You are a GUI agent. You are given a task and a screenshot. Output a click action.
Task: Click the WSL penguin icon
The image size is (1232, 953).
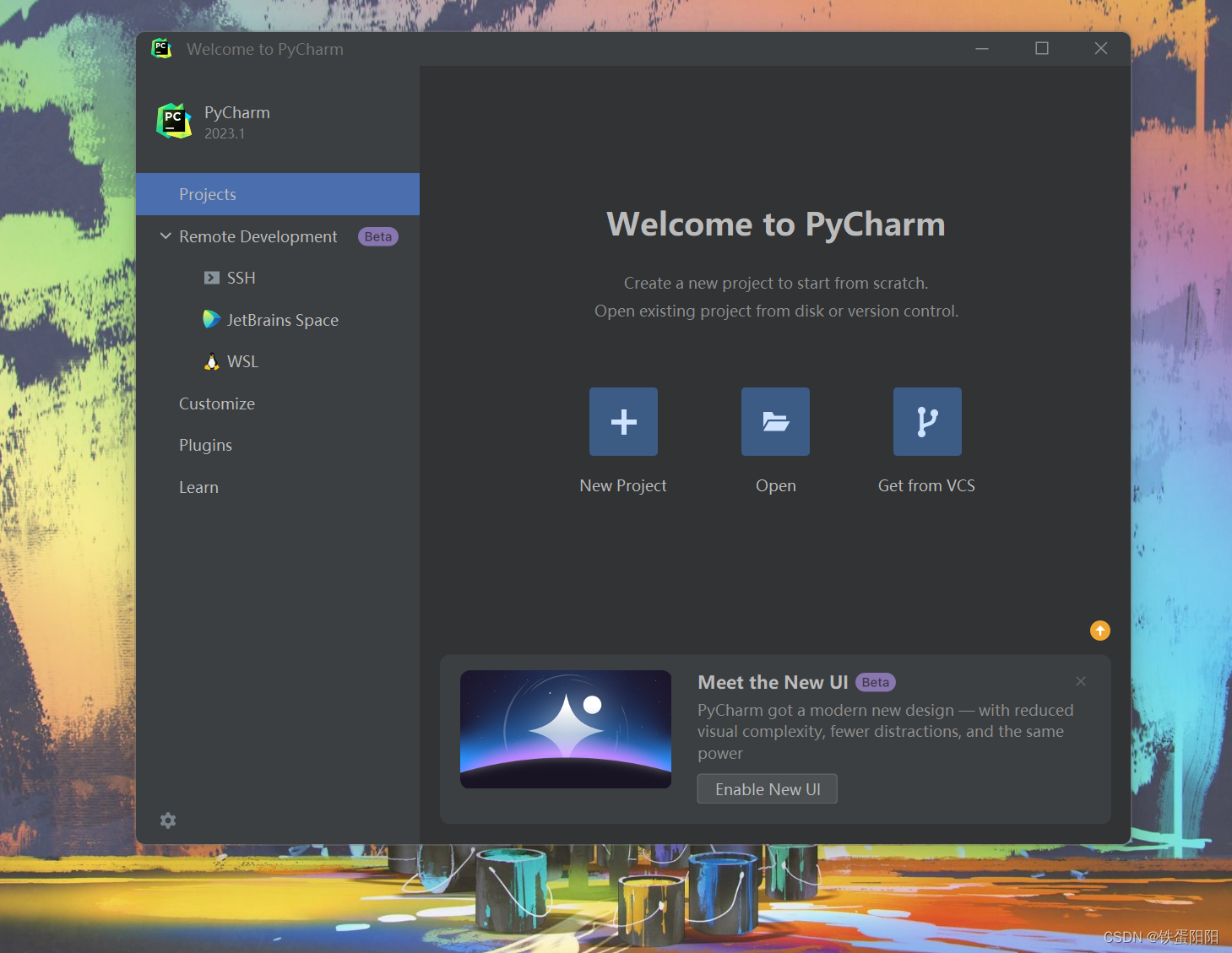[212, 361]
